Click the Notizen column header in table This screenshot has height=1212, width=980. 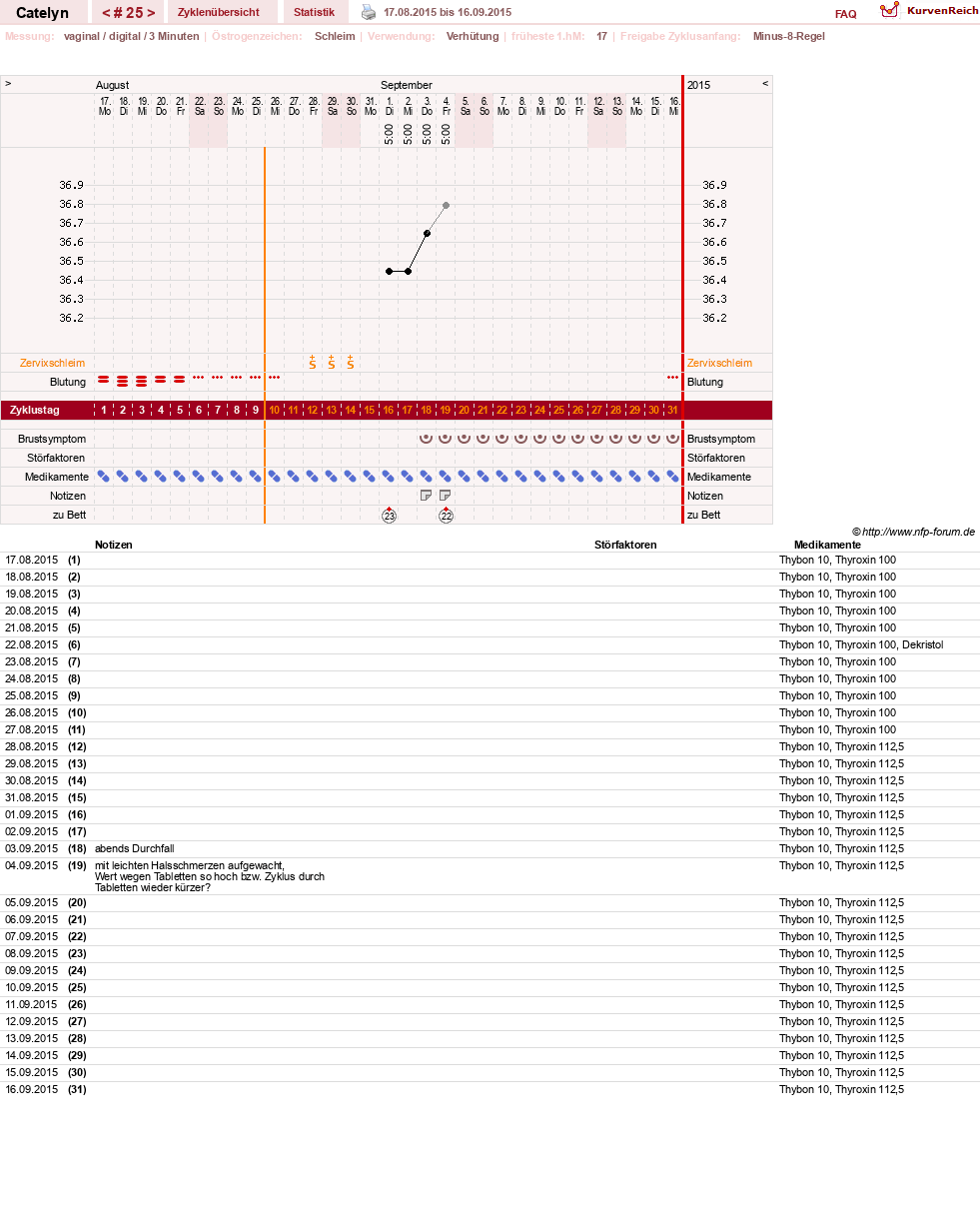click(x=114, y=545)
